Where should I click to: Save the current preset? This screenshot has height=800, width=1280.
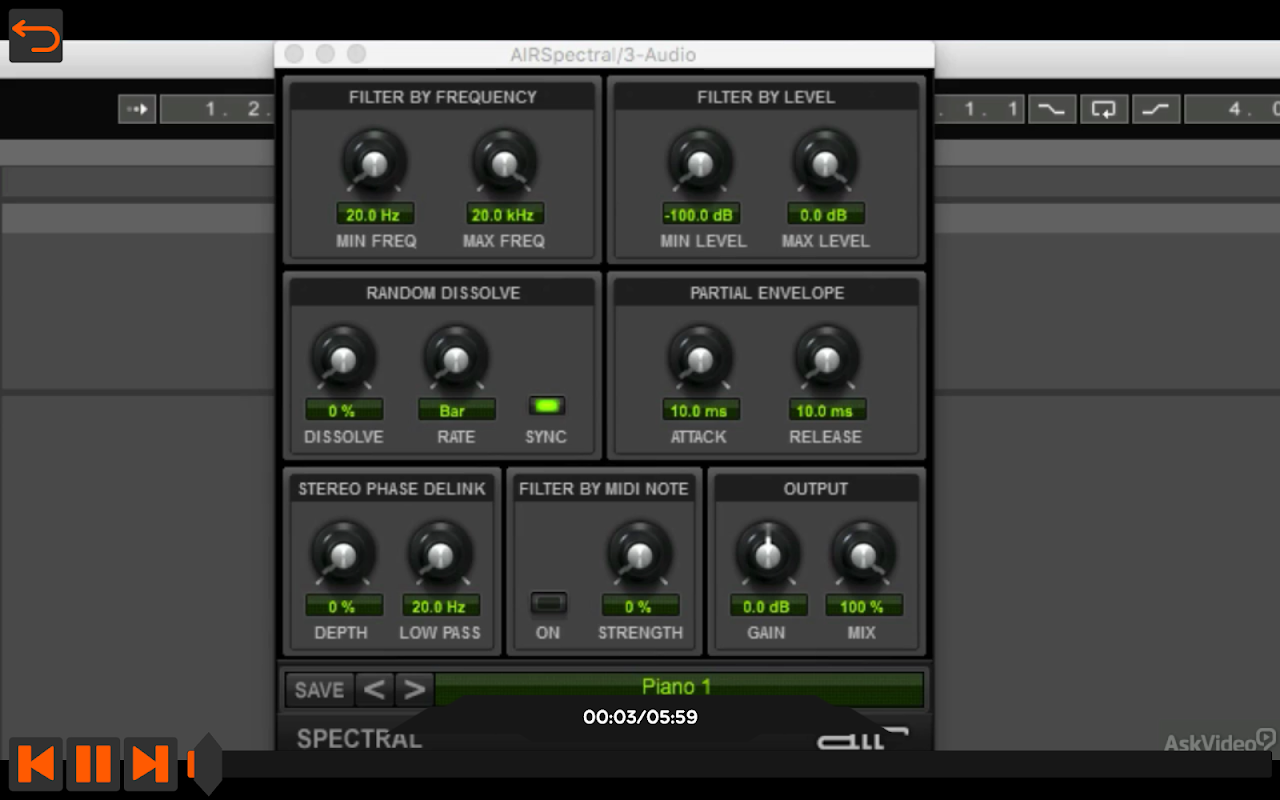(320, 690)
